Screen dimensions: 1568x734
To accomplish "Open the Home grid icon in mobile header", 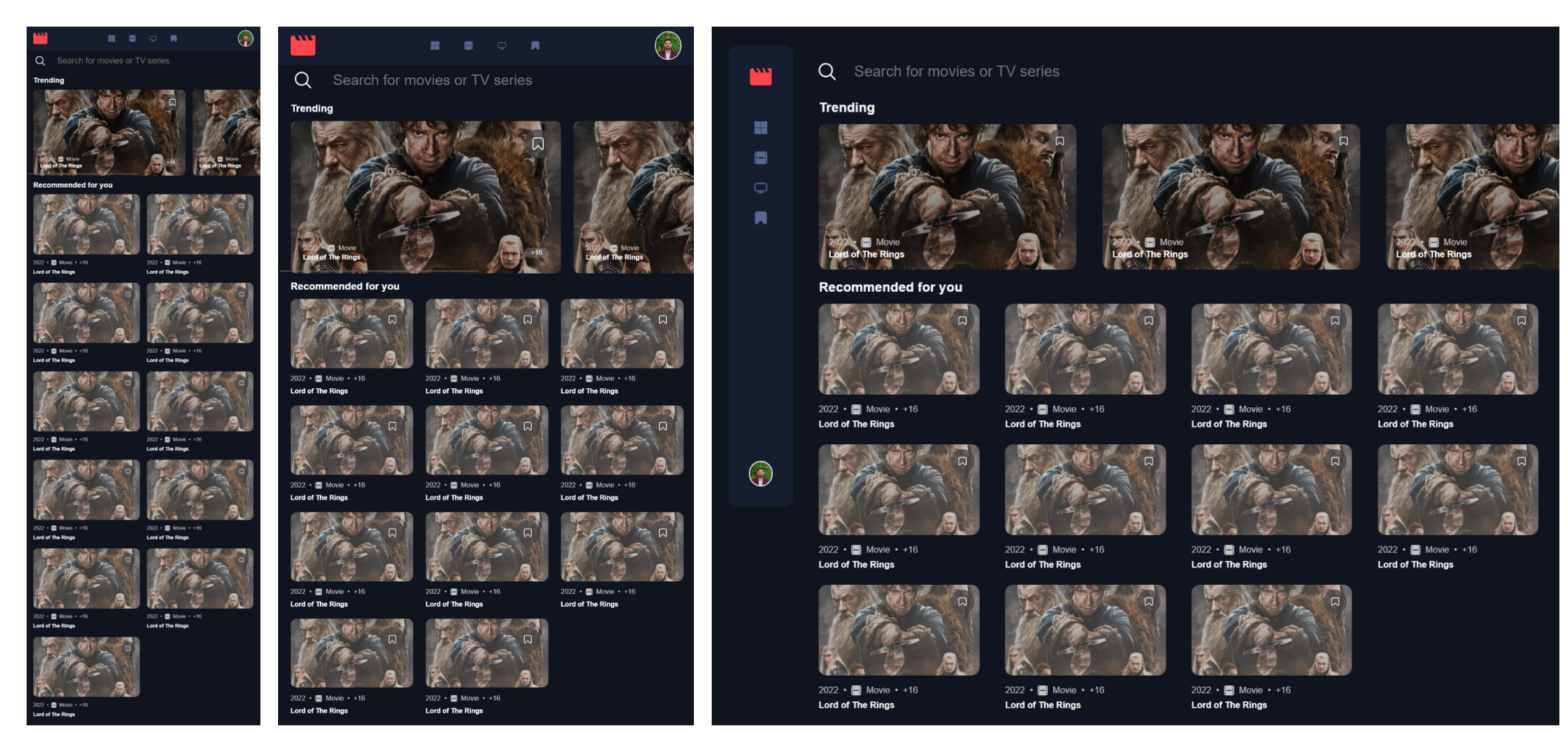I will pyautogui.click(x=111, y=38).
